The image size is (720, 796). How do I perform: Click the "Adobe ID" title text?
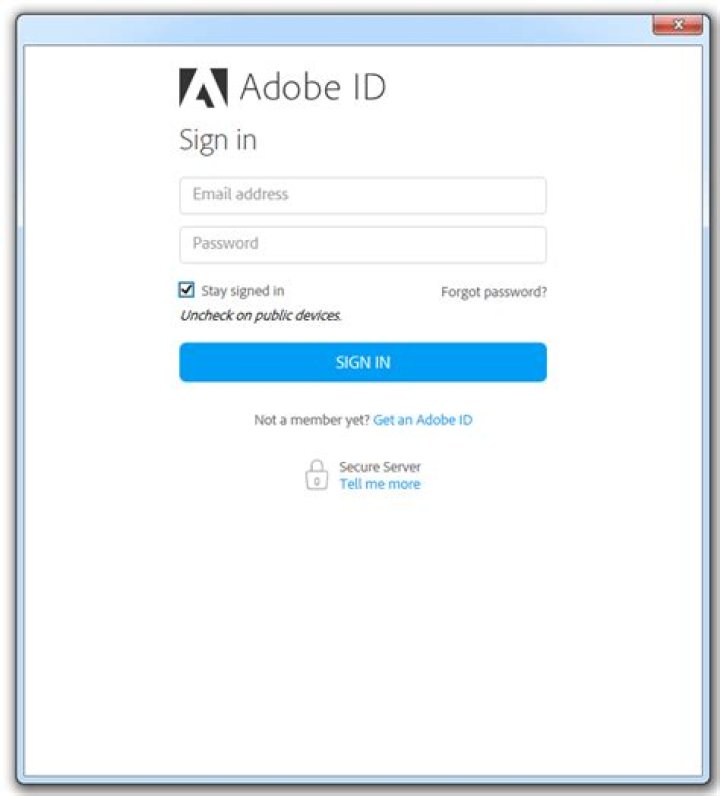[313, 88]
